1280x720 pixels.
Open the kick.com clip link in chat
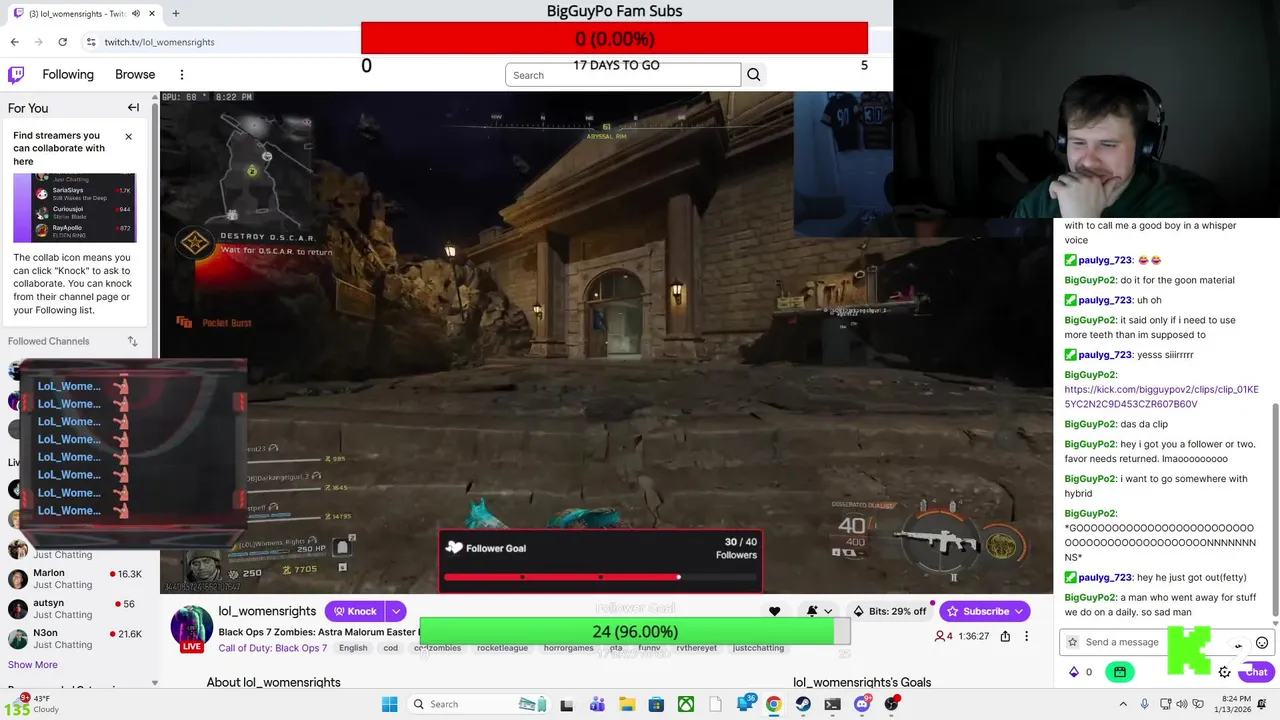tap(1161, 397)
